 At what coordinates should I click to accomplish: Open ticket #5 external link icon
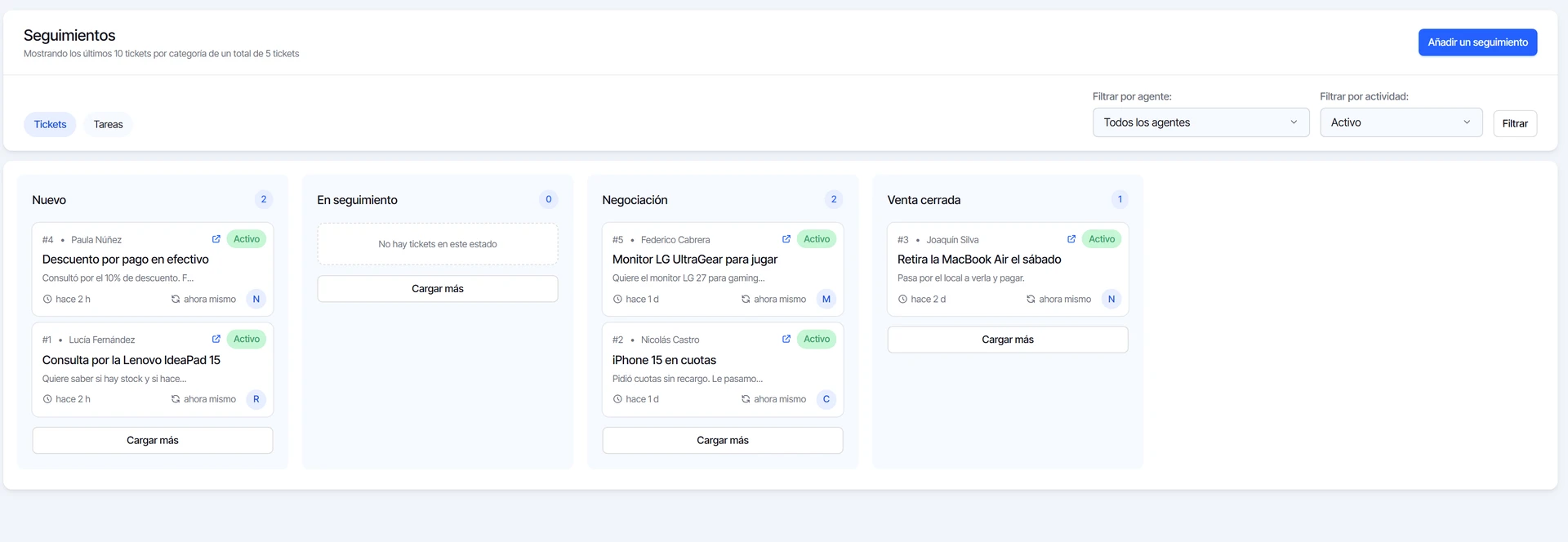(786, 239)
